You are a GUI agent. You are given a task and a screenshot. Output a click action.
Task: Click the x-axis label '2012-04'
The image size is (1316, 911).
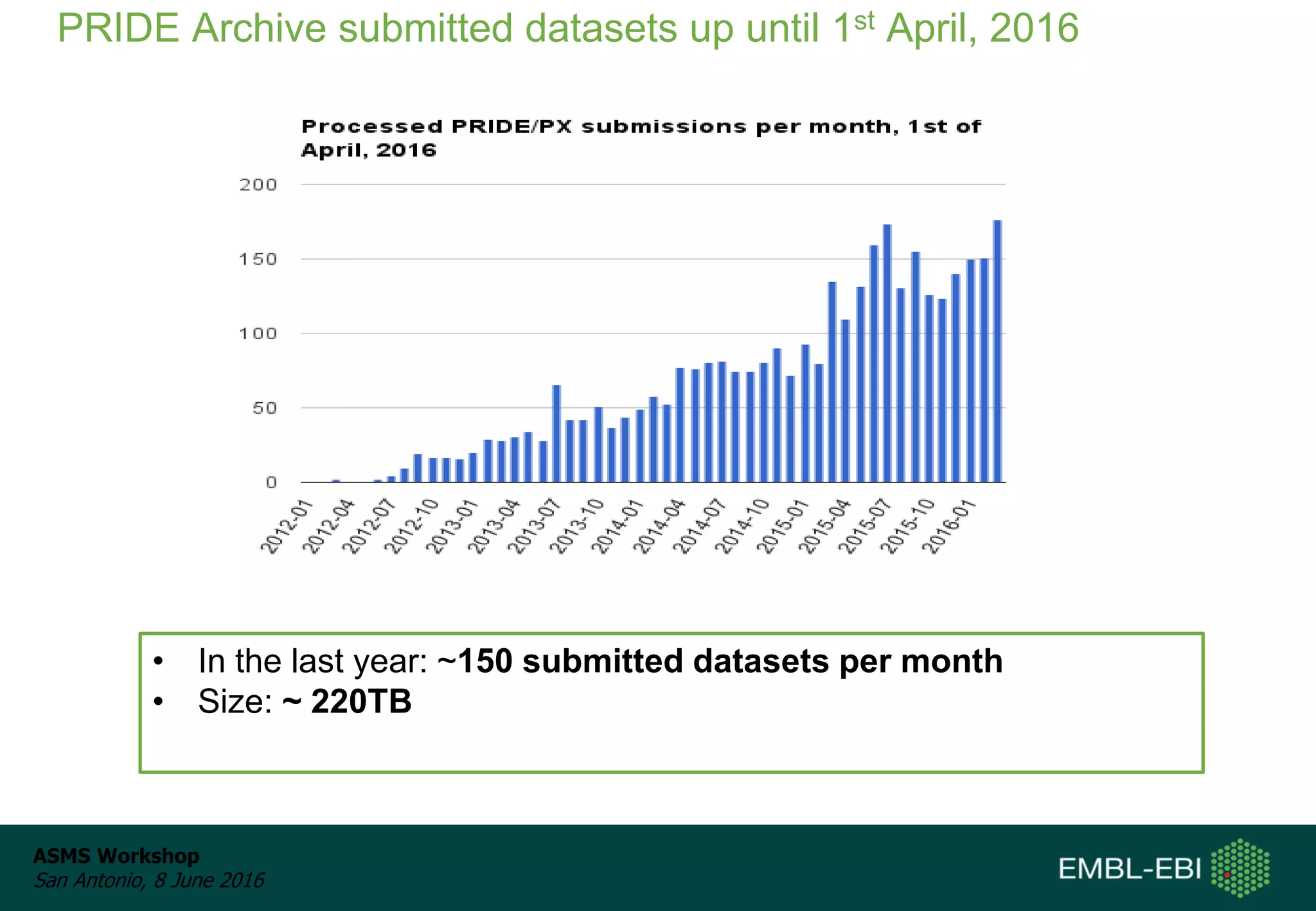pyautogui.click(x=329, y=526)
